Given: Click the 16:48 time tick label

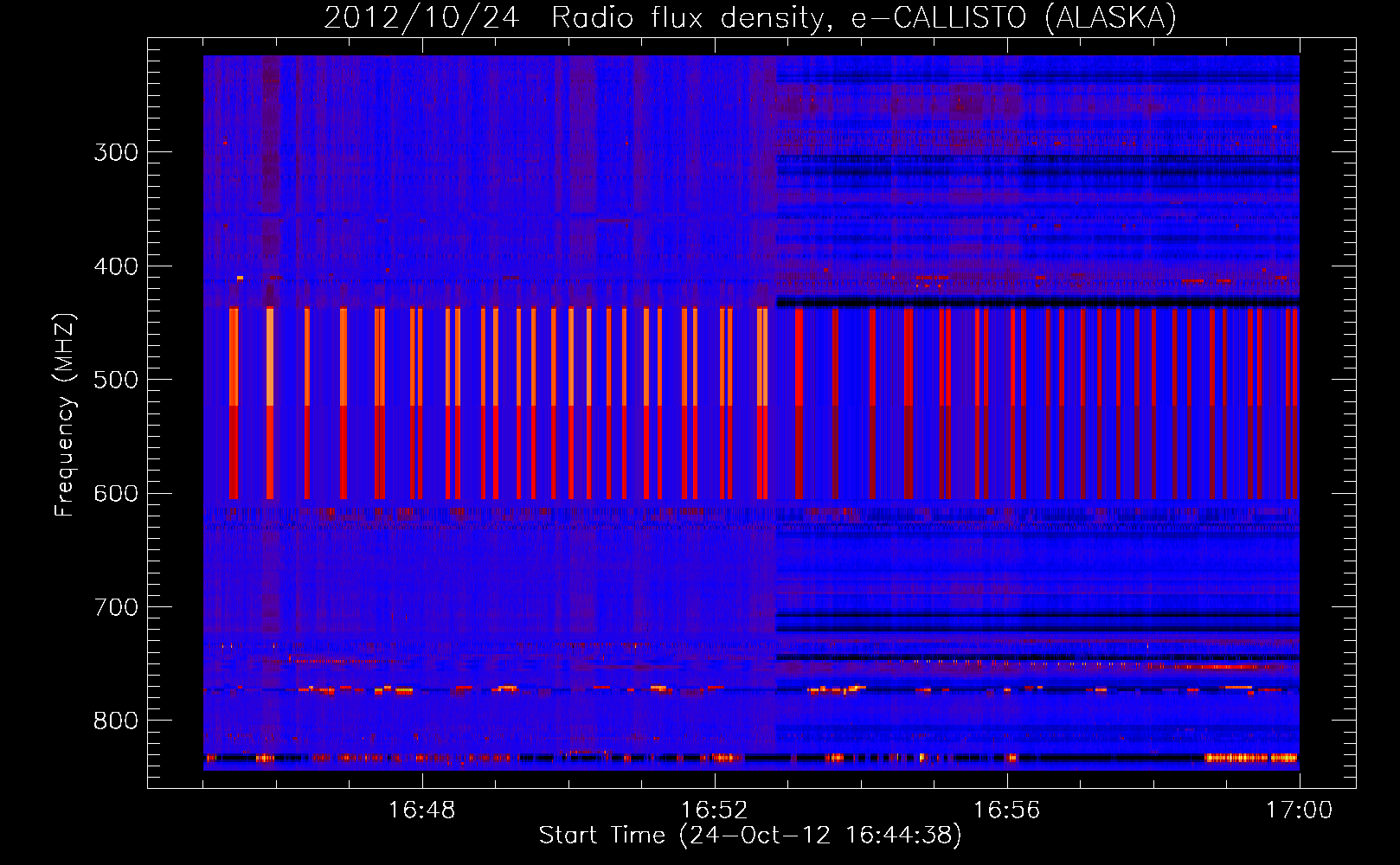Looking at the screenshot, I should (x=422, y=811).
